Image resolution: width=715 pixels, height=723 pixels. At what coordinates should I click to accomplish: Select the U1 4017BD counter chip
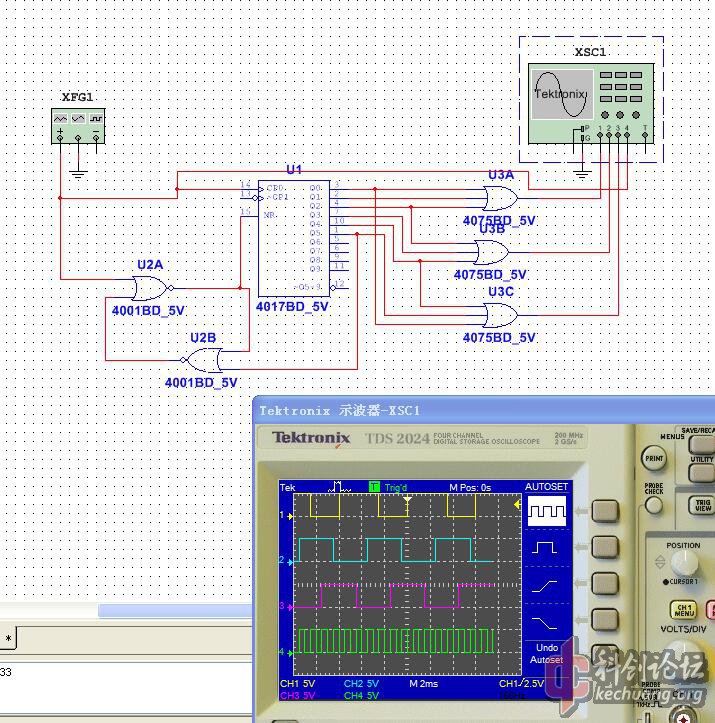pos(294,238)
